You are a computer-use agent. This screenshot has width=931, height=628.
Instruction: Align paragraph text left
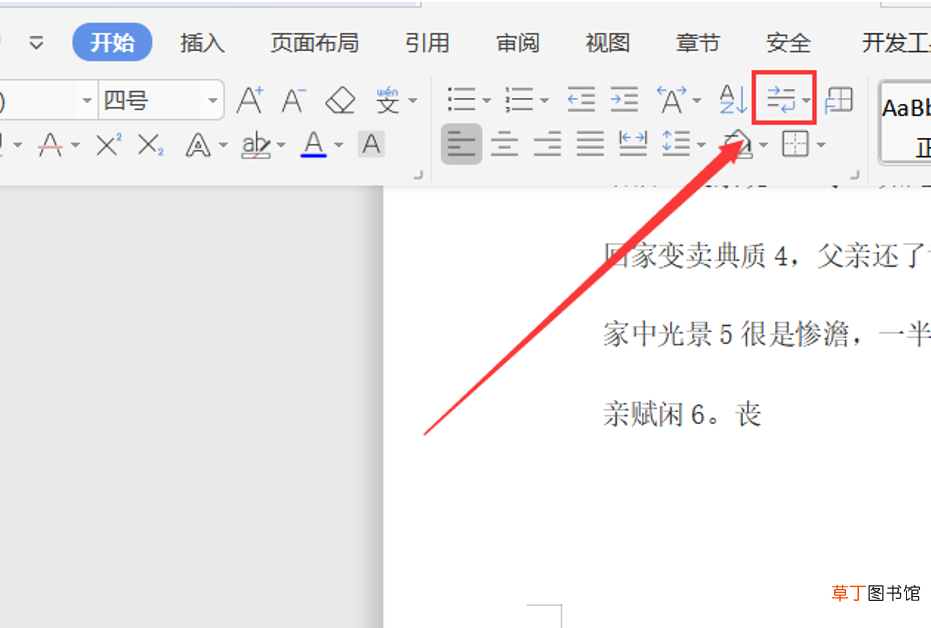pyautogui.click(x=461, y=144)
